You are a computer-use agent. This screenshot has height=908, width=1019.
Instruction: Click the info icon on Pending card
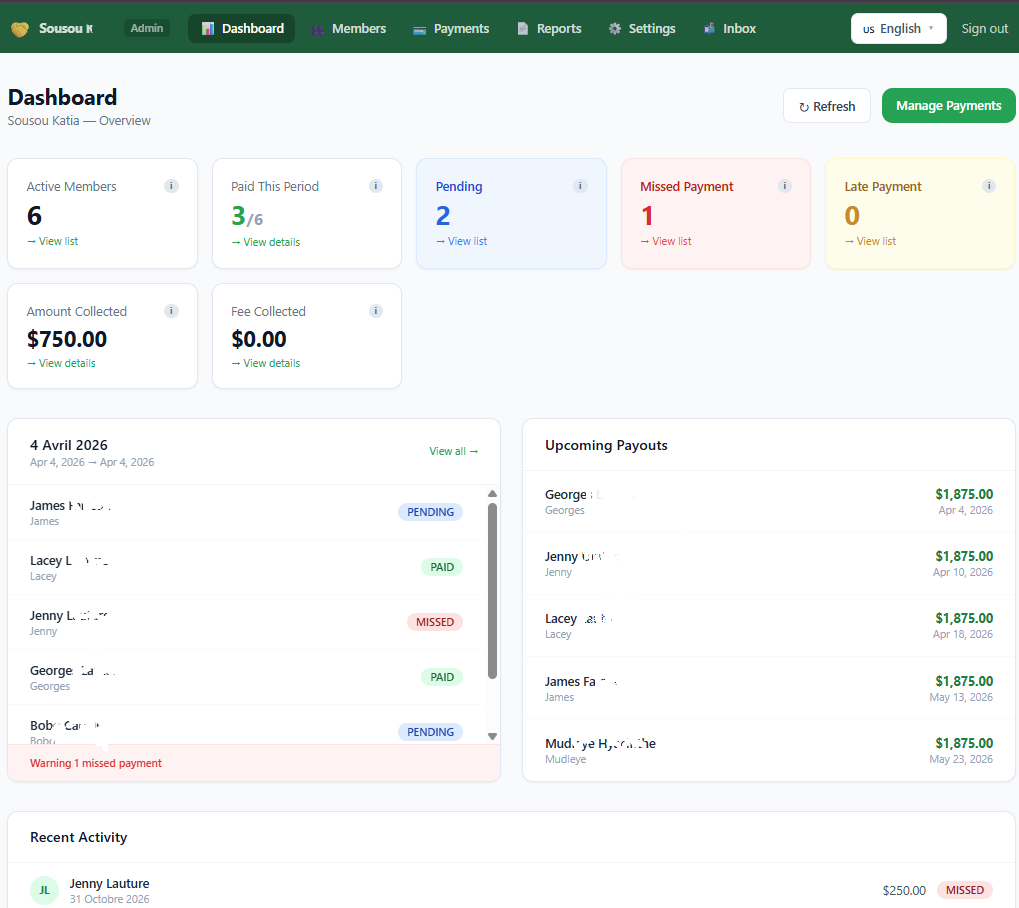580,186
